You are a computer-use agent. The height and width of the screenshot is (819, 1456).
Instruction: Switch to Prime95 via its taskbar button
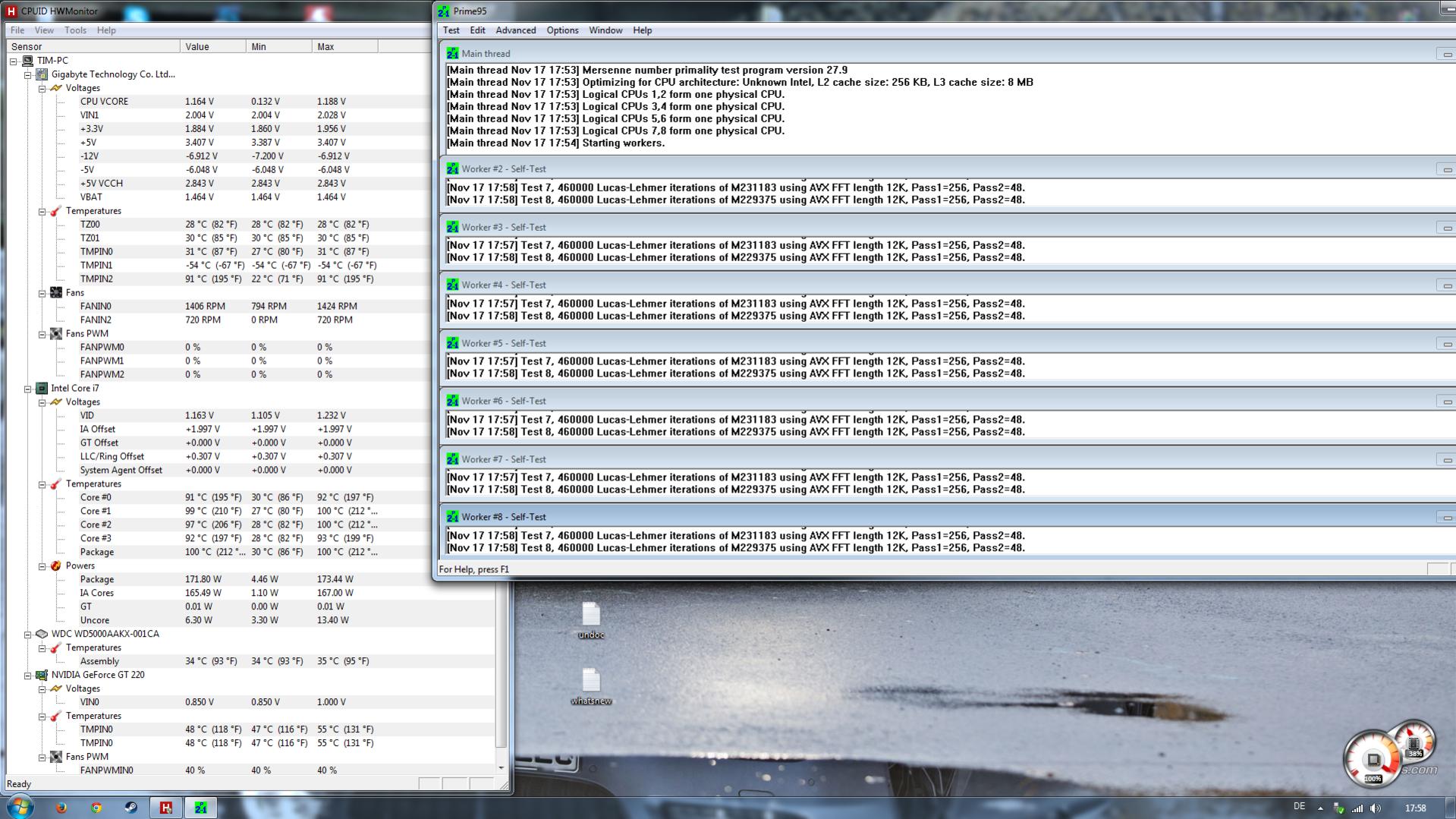tap(201, 808)
